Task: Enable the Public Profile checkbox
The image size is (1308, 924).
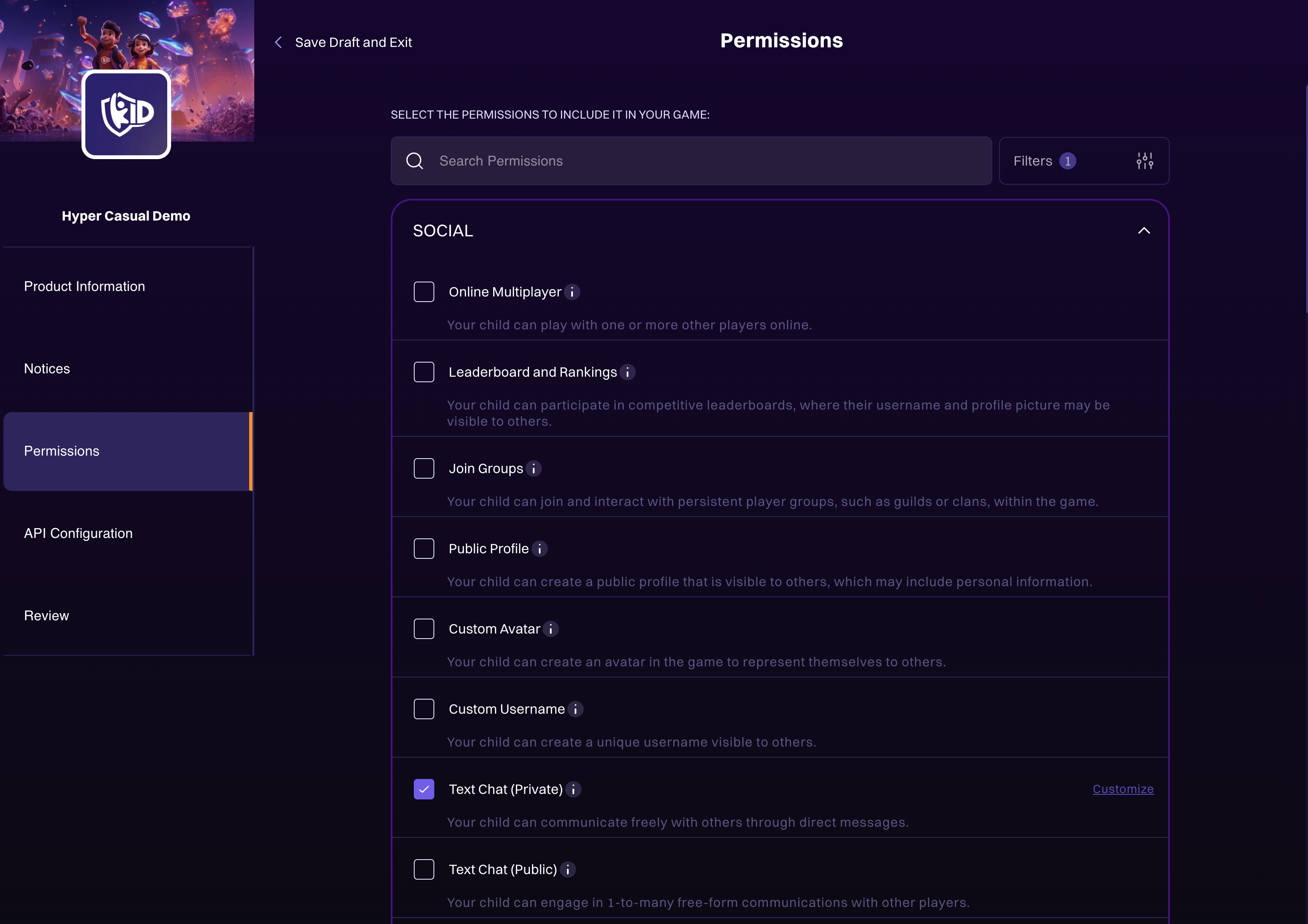Action: (x=424, y=548)
